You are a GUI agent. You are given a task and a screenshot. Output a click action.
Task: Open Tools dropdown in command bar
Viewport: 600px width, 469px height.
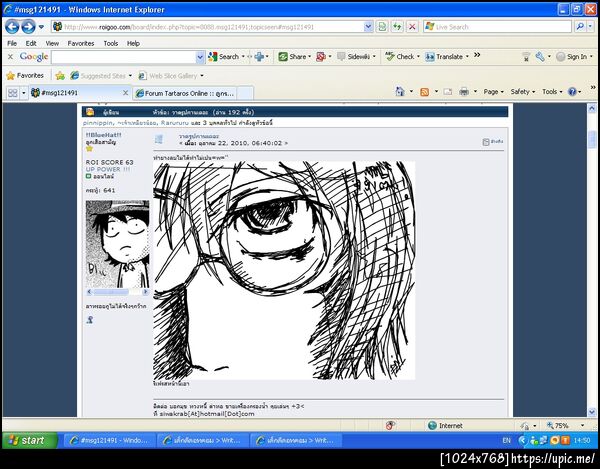552,92
